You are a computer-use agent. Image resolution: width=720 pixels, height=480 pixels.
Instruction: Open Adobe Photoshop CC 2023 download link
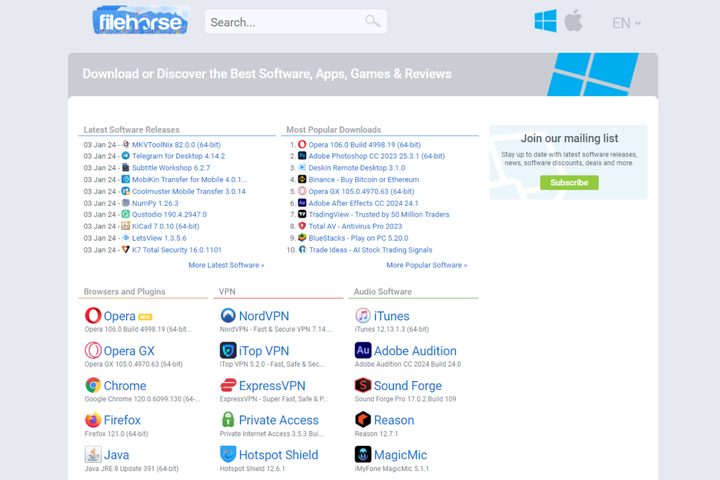coord(376,156)
